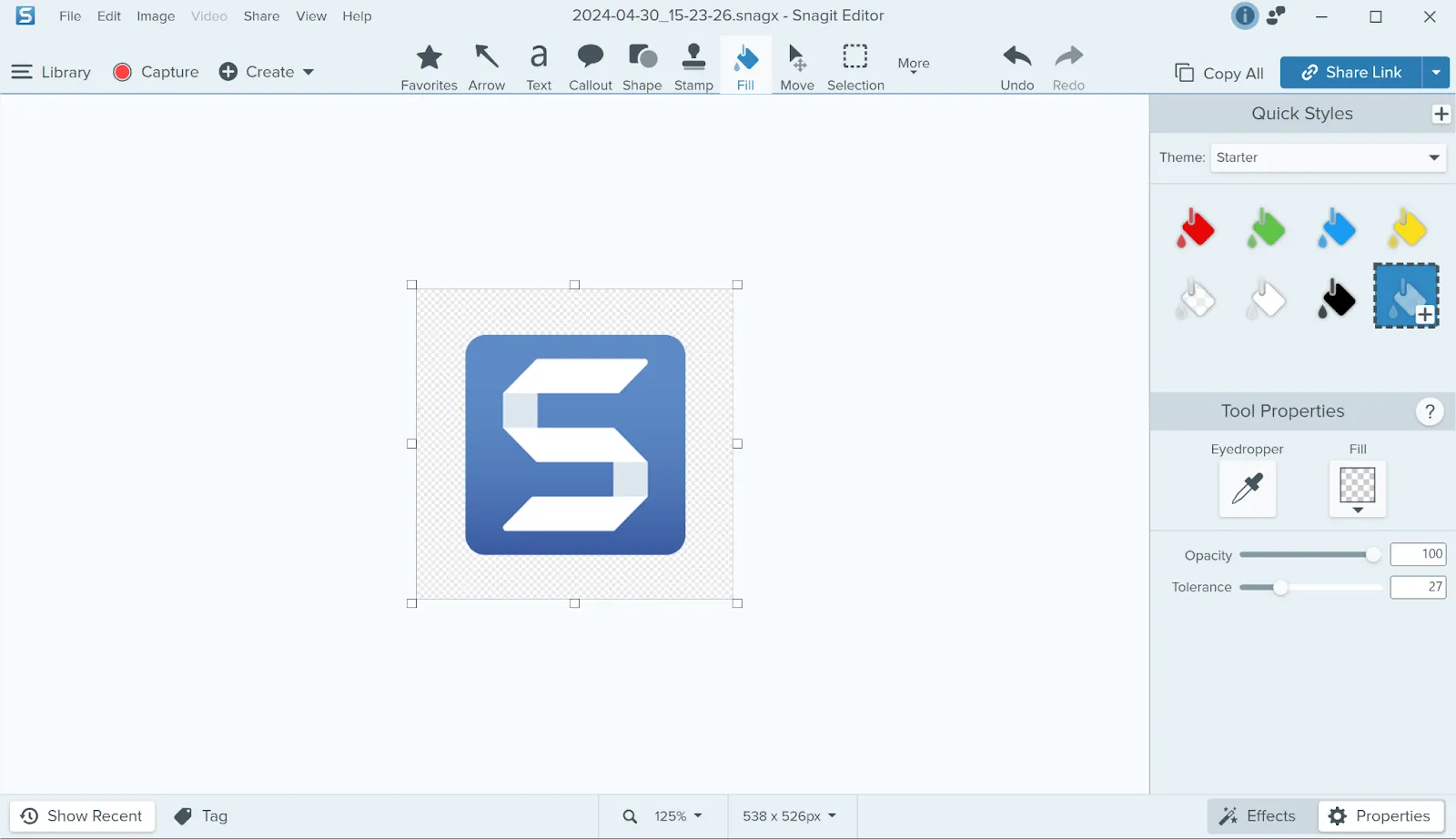Viewport: 1456px width, 839px height.
Task: Select the Arrow tool
Action: tap(487, 66)
